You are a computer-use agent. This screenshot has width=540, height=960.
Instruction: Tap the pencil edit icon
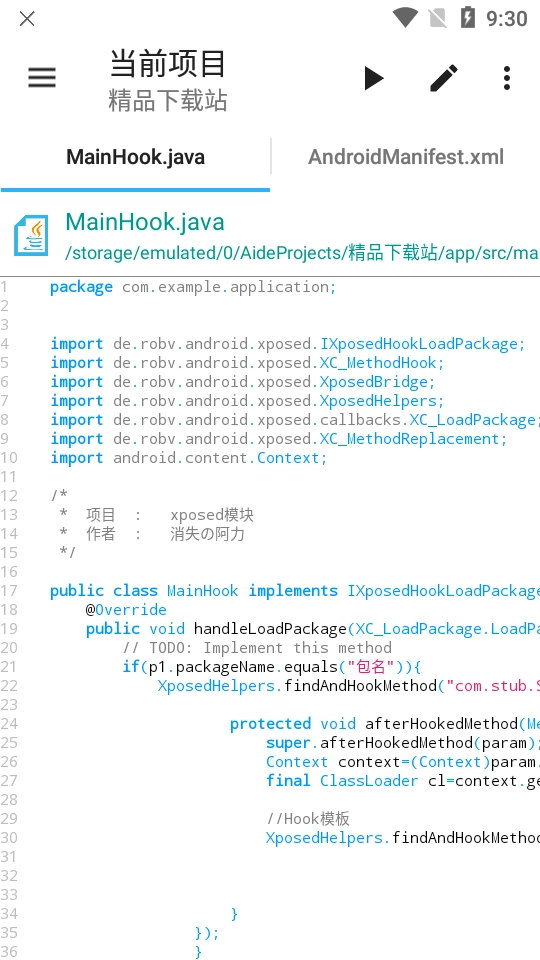444,78
